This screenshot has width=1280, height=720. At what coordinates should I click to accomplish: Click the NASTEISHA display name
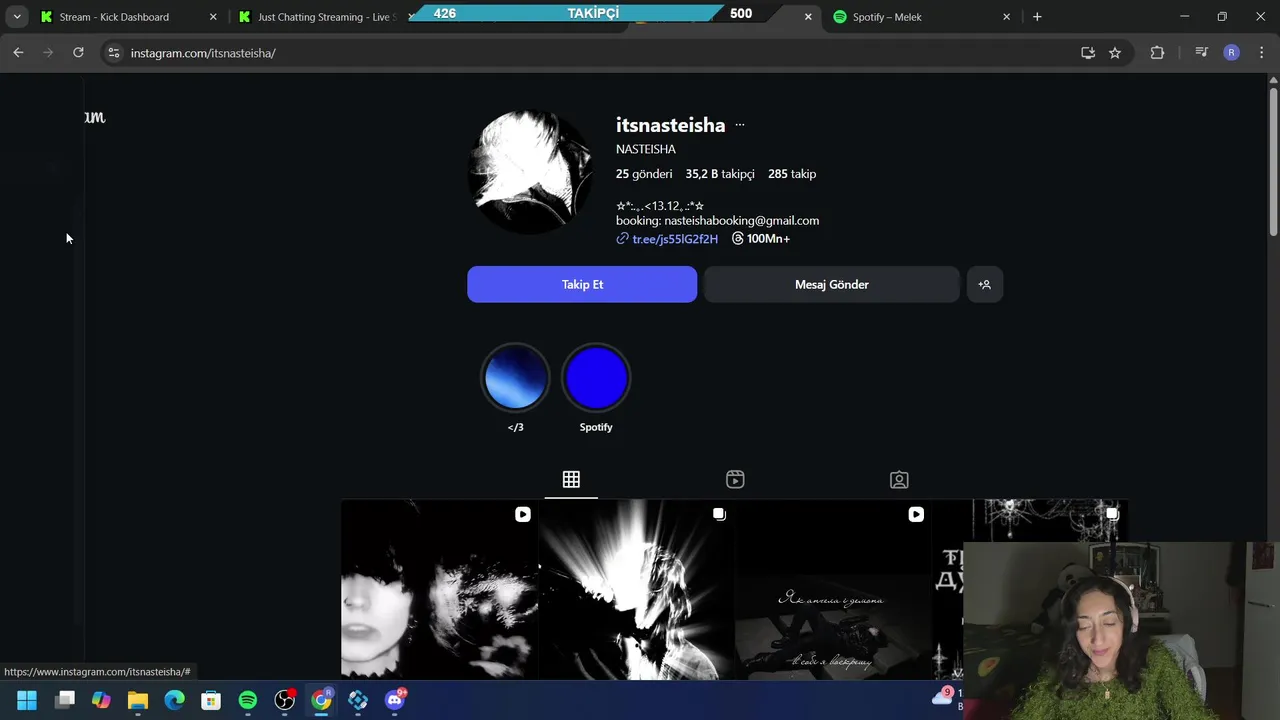coord(646,149)
